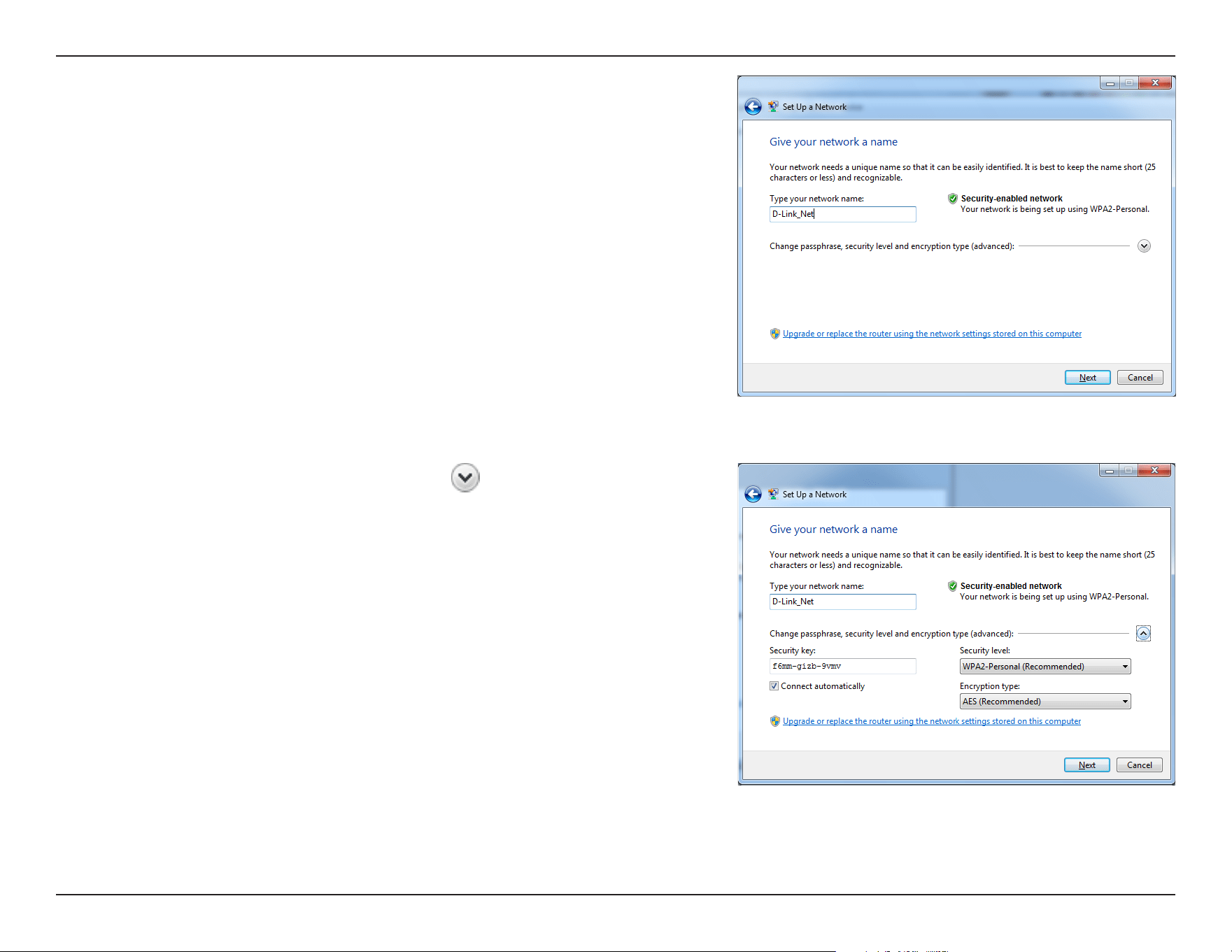Click the large standalone chevron-down icon in the page
This screenshot has width=1232, height=952.
465,478
